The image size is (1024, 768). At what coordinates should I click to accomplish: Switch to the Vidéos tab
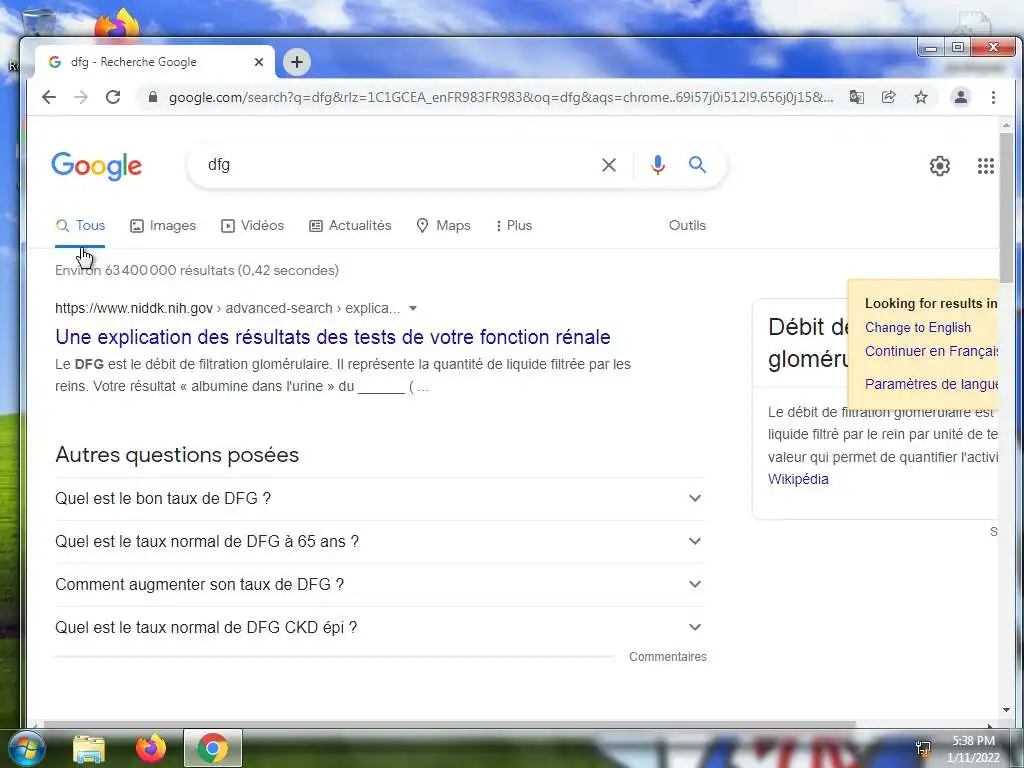pos(252,226)
